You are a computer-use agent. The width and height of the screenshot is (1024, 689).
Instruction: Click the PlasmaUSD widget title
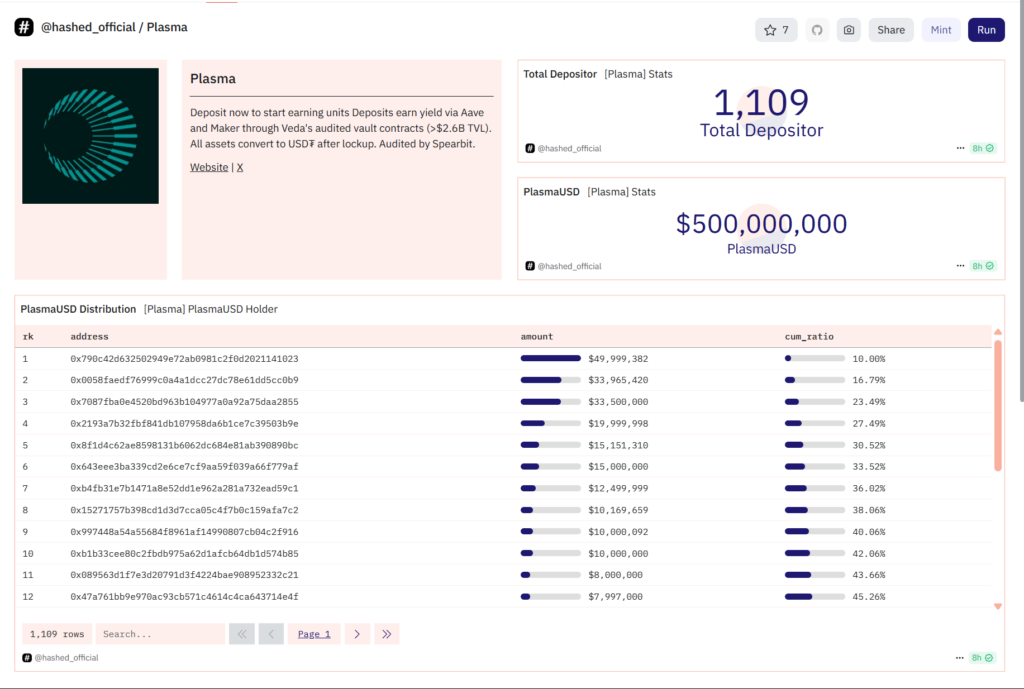pyautogui.click(x=551, y=192)
